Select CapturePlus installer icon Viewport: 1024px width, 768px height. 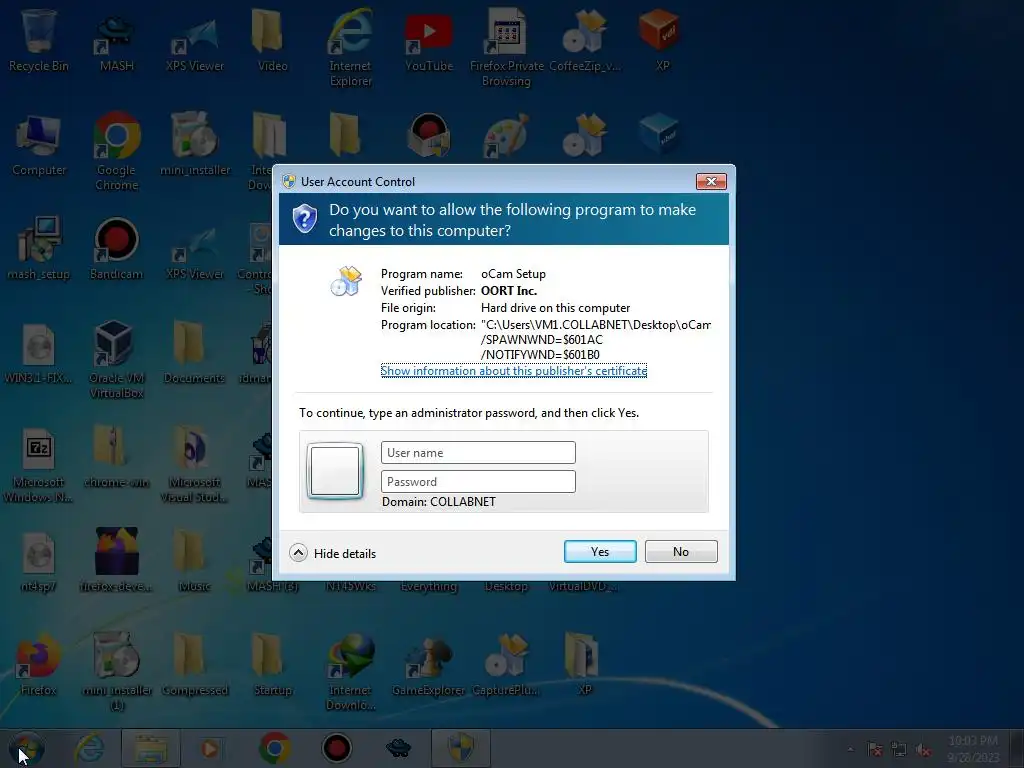click(506, 664)
